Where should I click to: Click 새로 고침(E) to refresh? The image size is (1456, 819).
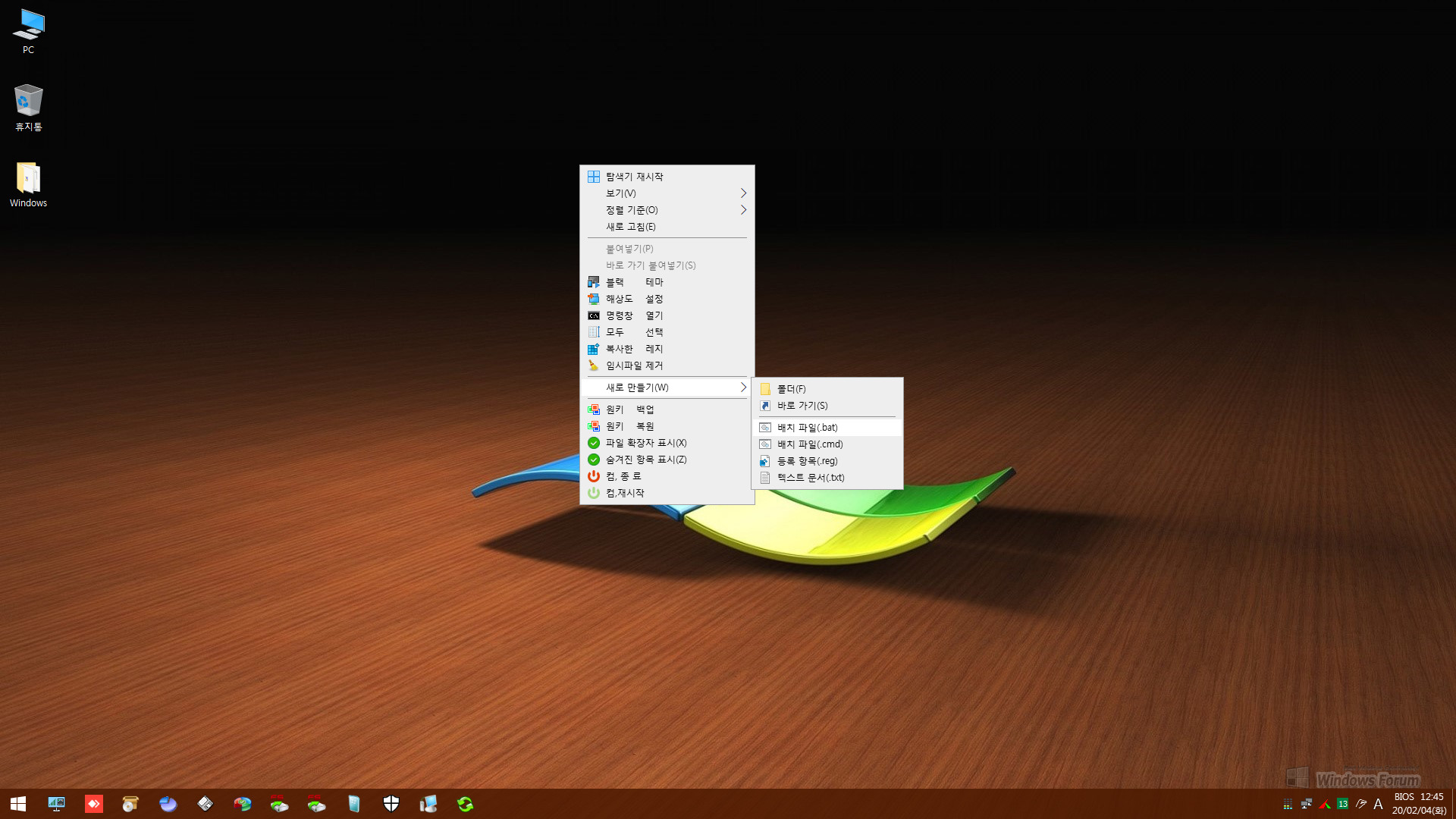coord(667,227)
